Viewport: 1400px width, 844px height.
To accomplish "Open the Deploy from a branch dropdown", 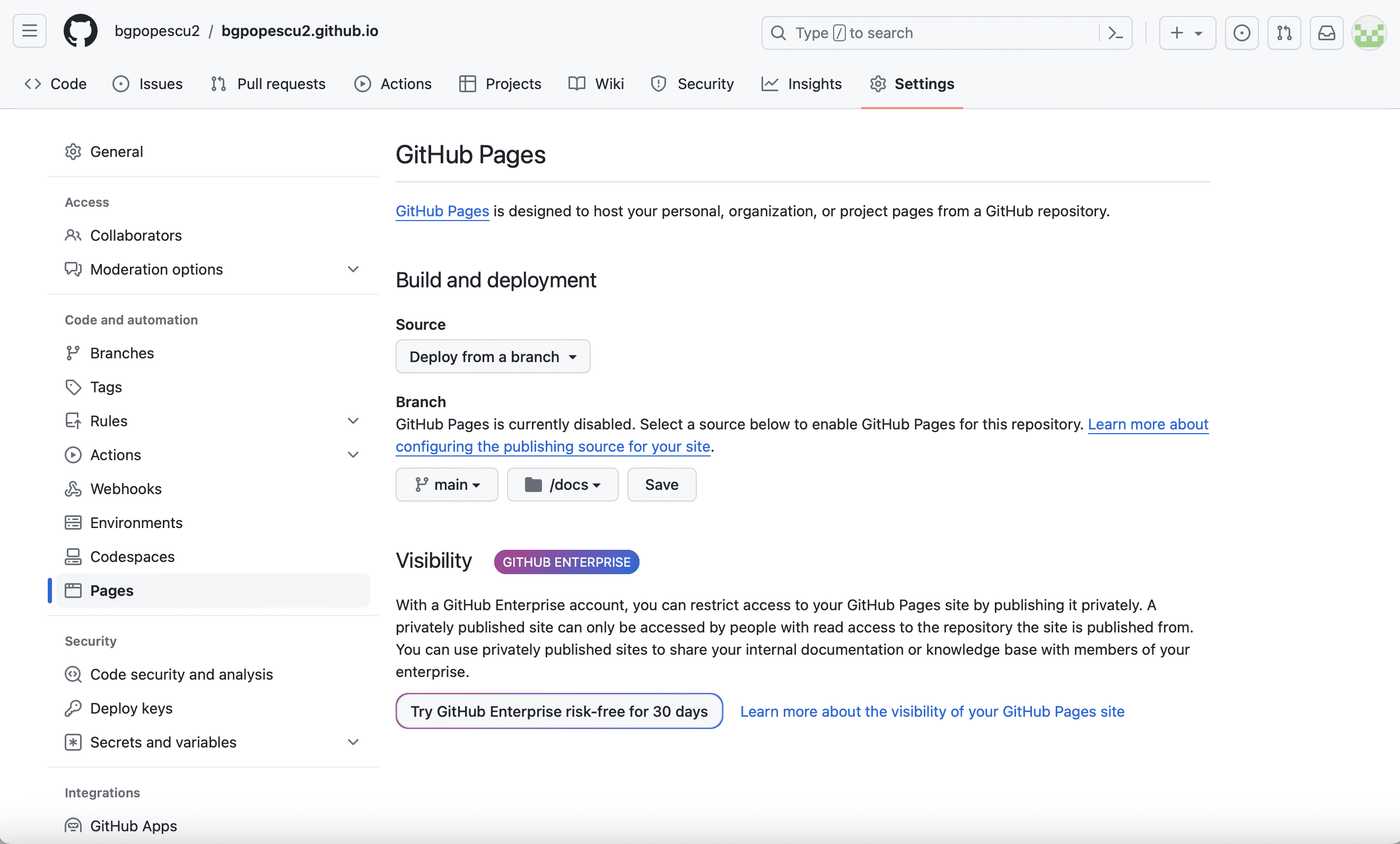I will 493,357.
